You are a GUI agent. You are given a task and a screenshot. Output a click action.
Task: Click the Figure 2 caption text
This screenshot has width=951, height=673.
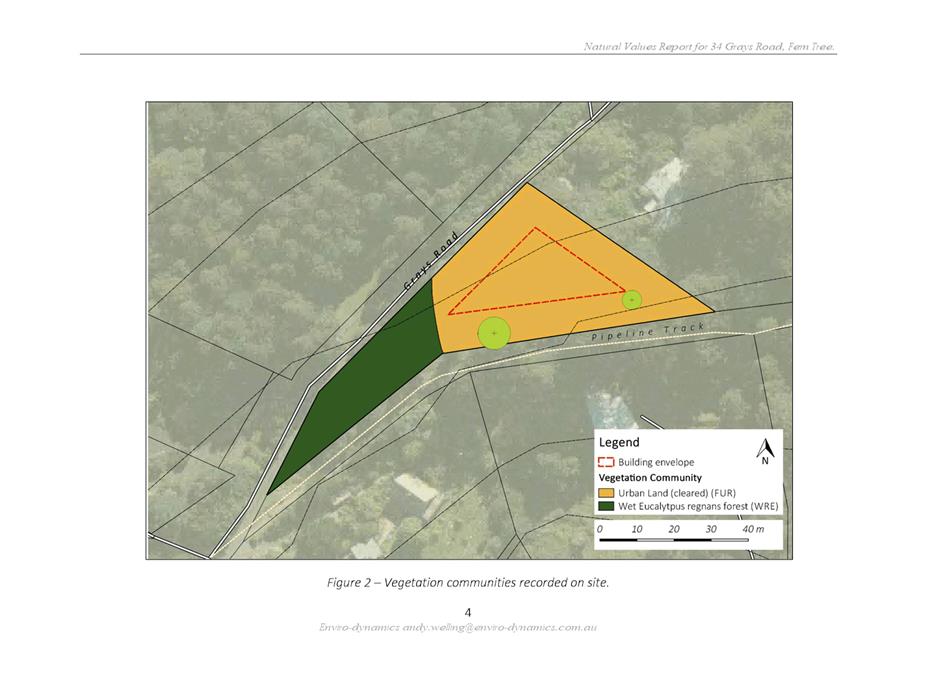(468, 583)
